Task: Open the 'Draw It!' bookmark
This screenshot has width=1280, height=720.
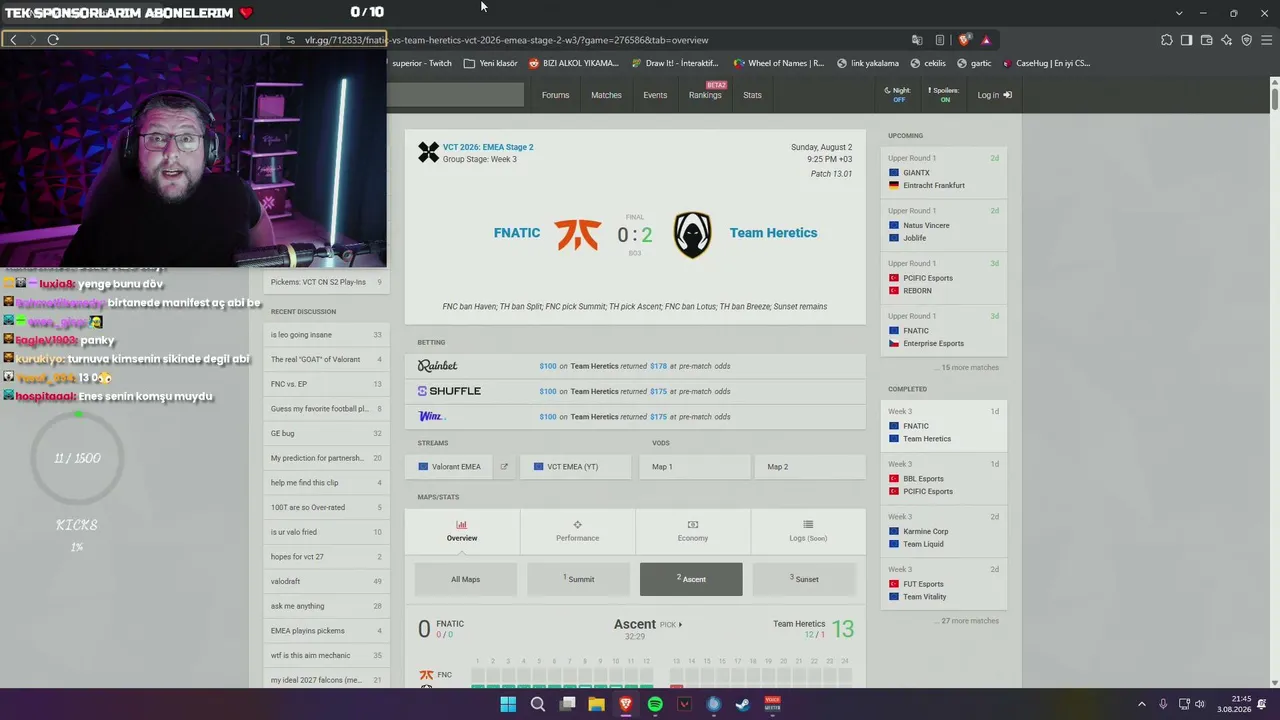Action: coord(675,63)
